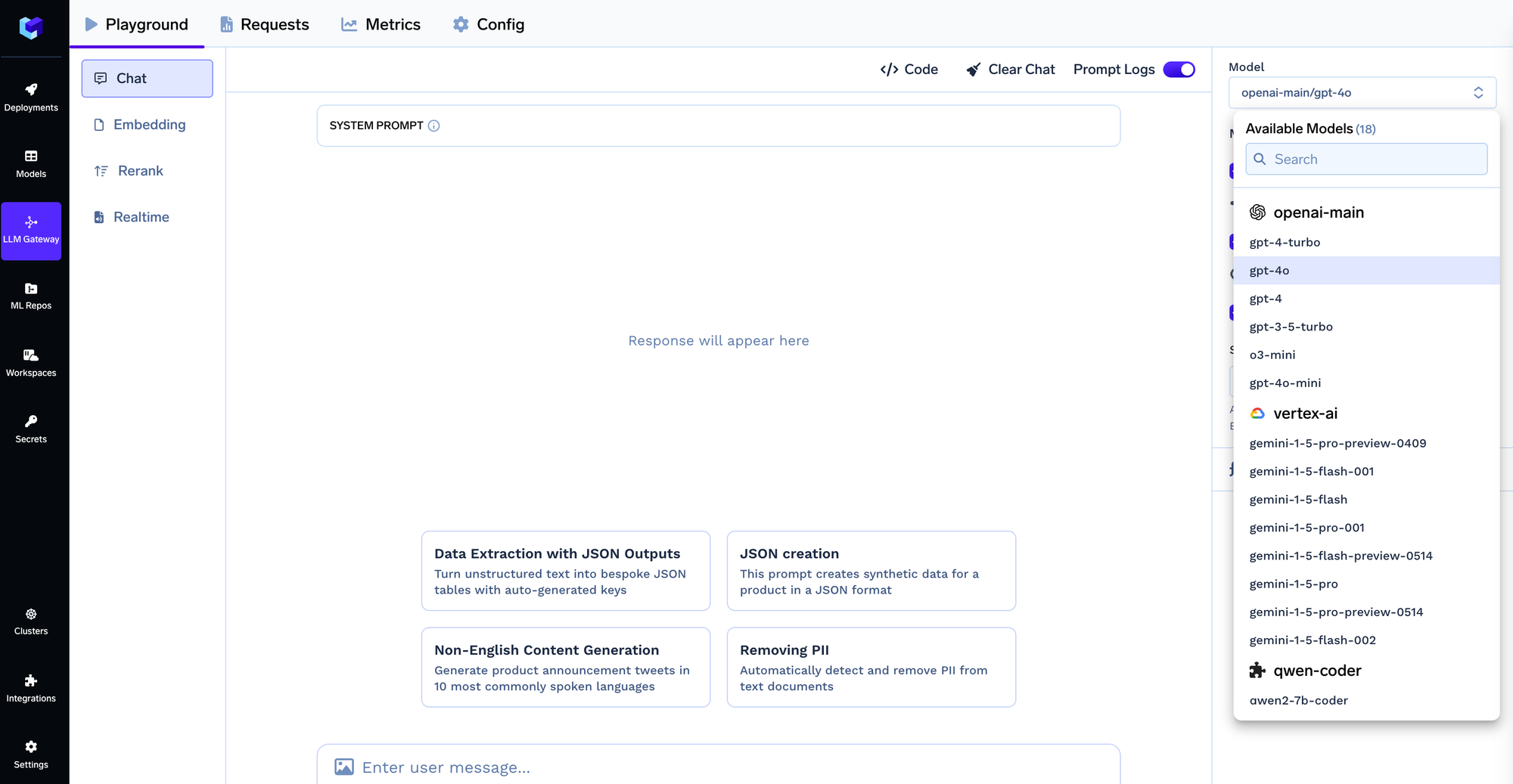The image size is (1513, 784).
Task: Switch to the Requests tab
Action: (x=264, y=24)
